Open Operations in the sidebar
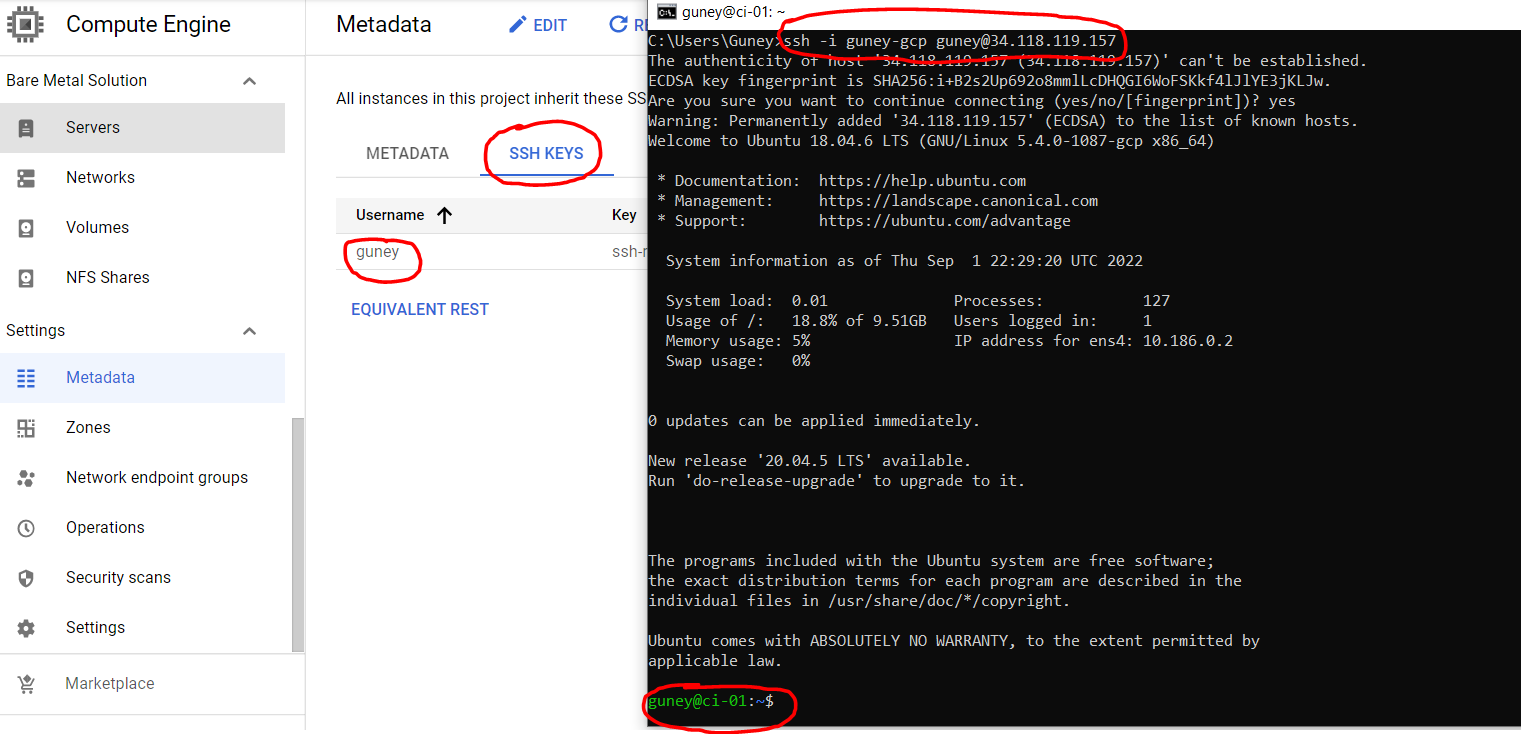The image size is (1521, 734). (x=142, y=528)
